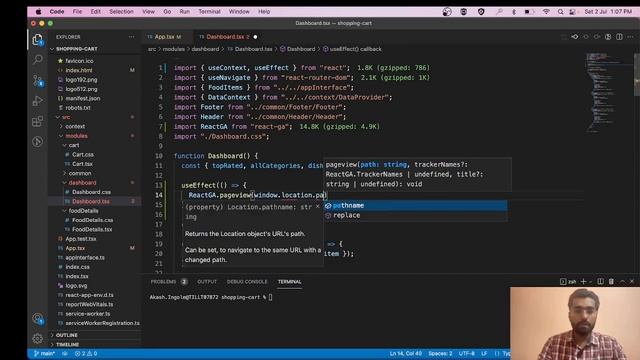Image resolution: width=640 pixels, height=360 pixels.
Task: Open the Extensions view
Action: [x=38, y=121]
